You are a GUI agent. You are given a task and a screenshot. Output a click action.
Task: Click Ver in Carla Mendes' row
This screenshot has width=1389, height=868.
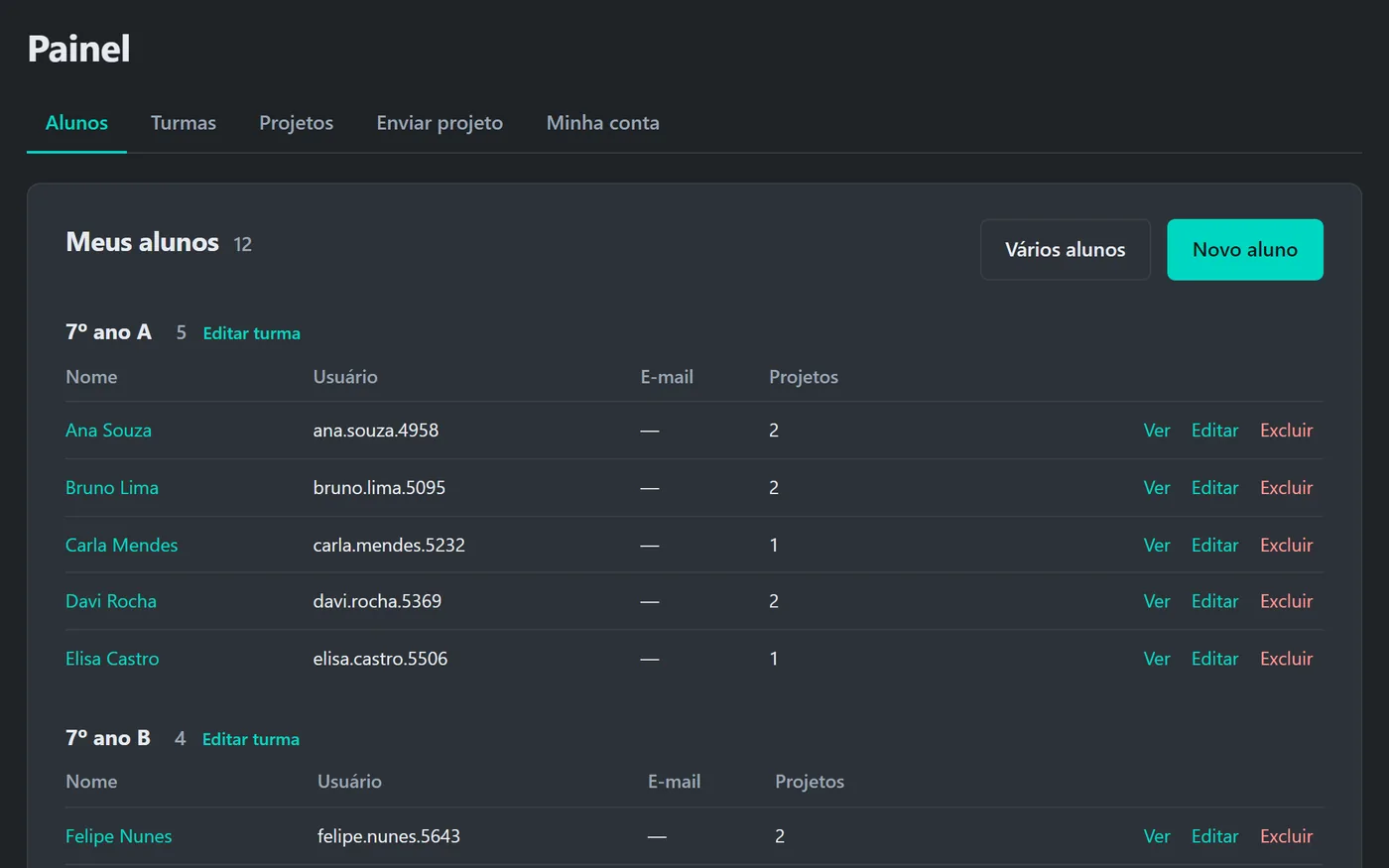(1157, 546)
